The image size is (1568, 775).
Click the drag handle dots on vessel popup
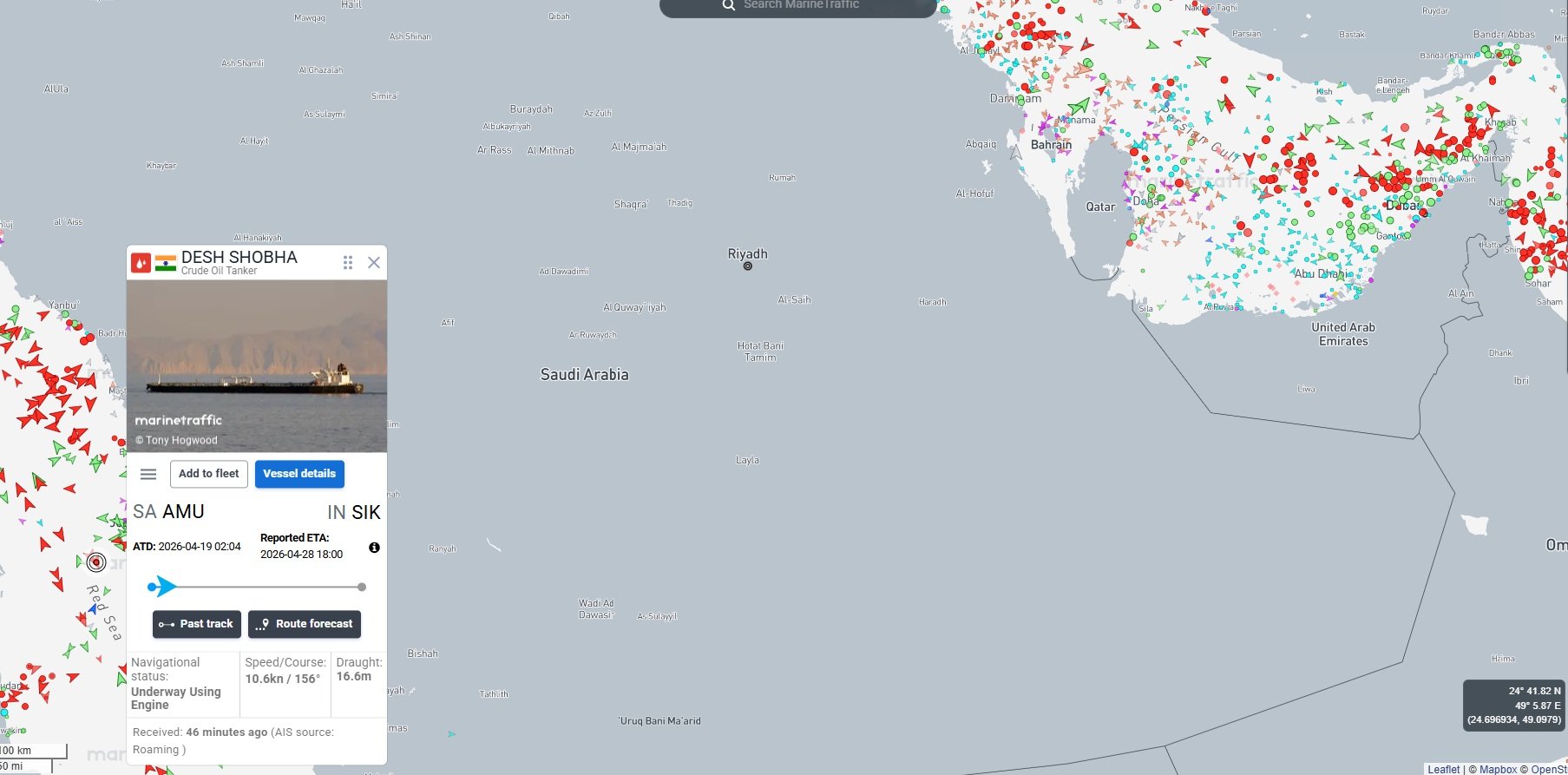pos(348,262)
